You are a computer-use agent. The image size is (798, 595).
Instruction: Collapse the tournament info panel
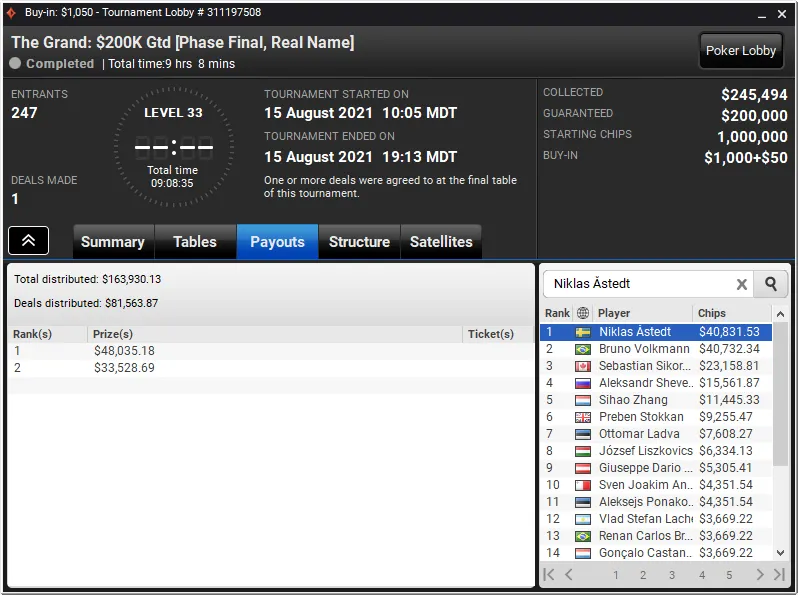28,240
